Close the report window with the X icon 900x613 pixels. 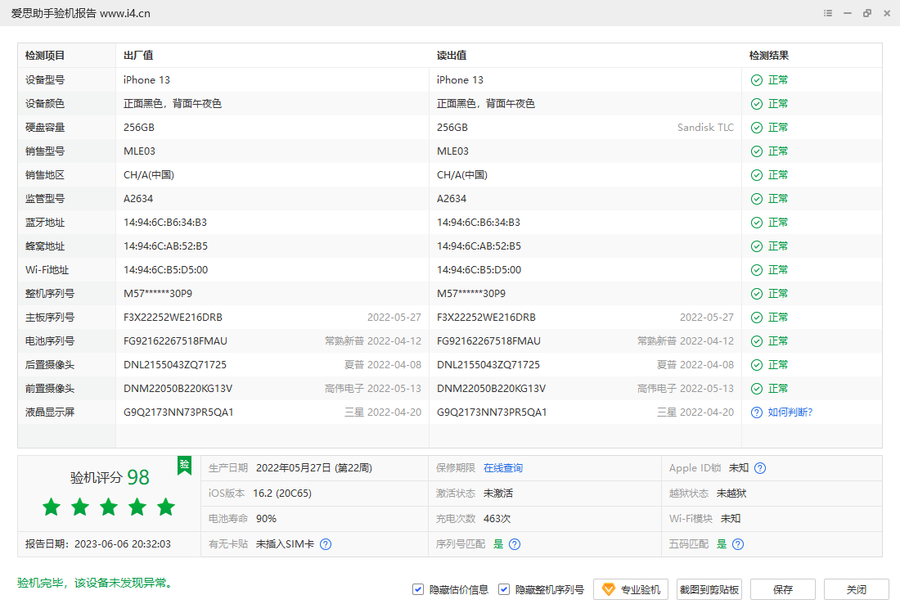pos(887,13)
